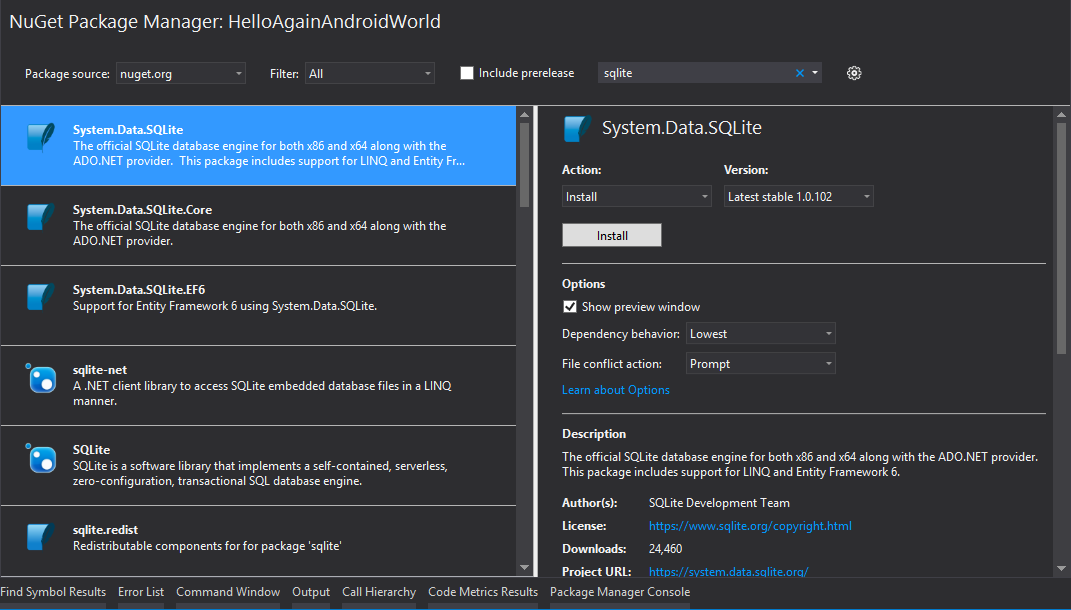Click the System.Data.SQLite icon in details pane

pyautogui.click(x=577, y=129)
